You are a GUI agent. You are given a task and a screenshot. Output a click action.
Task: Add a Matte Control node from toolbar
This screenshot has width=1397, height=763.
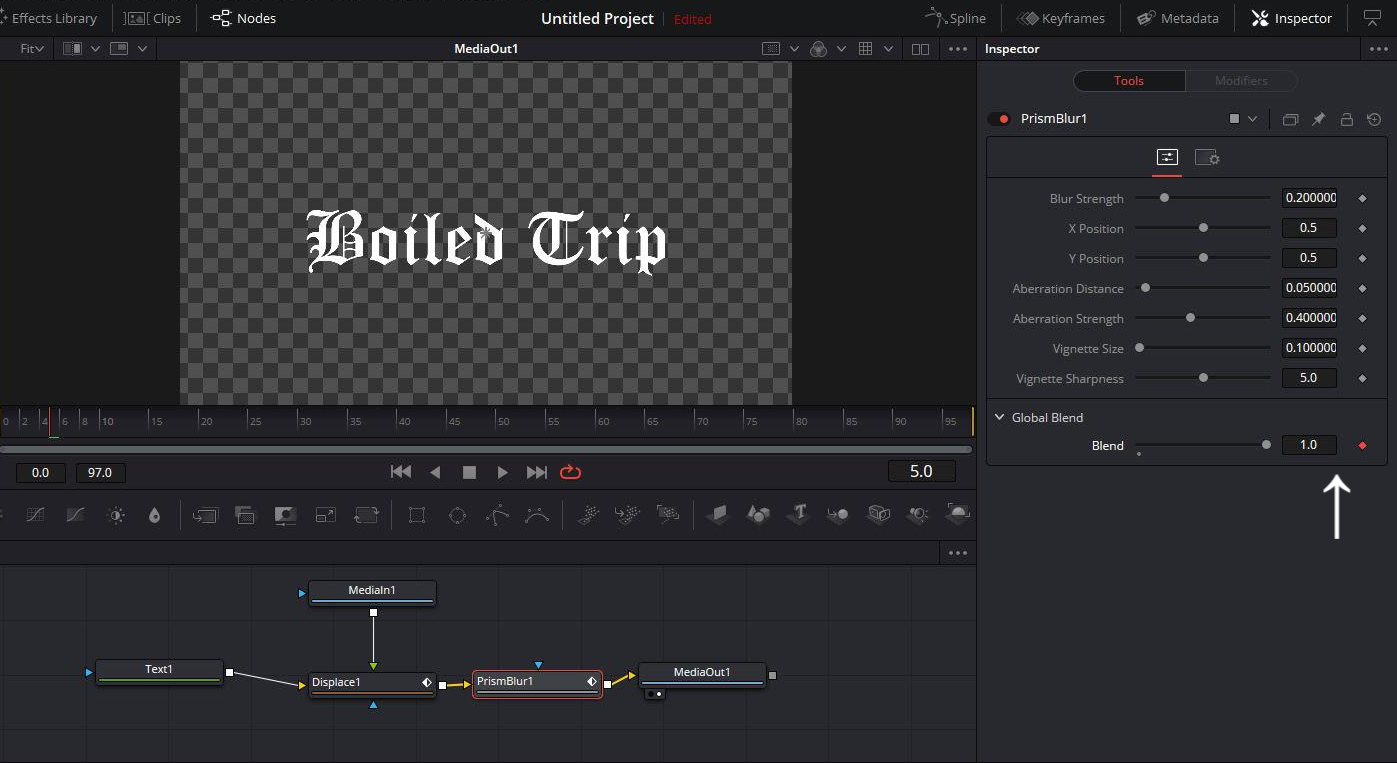point(285,515)
